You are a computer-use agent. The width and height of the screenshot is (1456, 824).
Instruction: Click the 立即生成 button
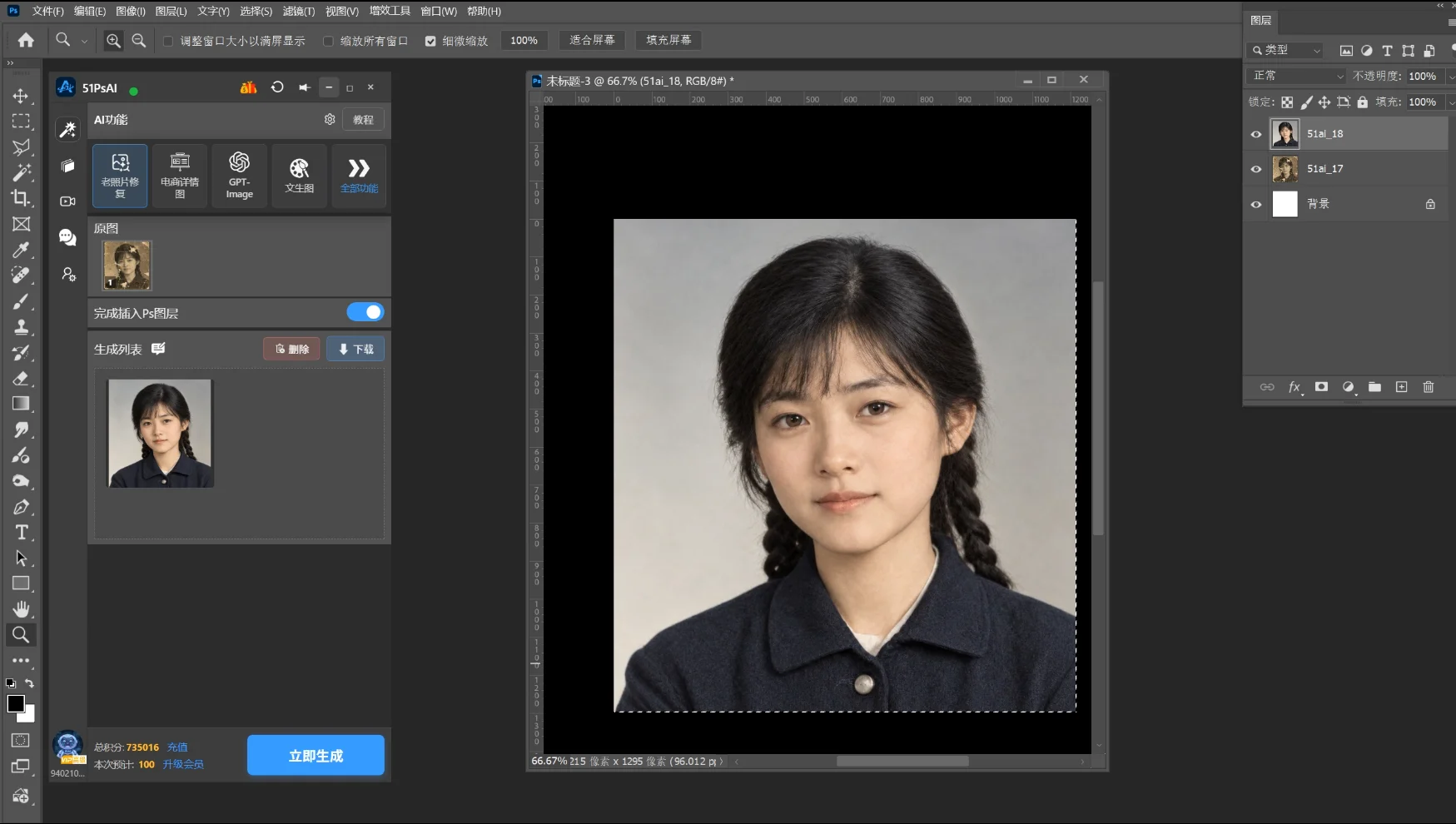(316, 755)
